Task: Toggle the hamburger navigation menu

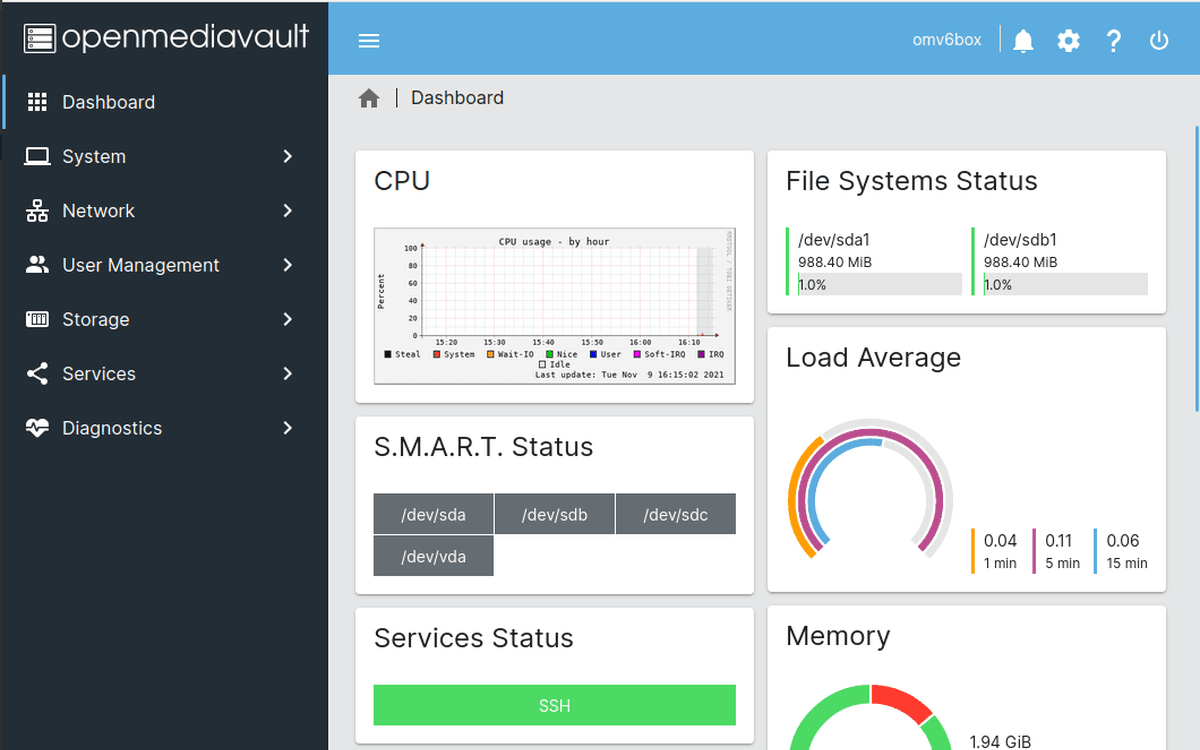Action: pos(369,41)
